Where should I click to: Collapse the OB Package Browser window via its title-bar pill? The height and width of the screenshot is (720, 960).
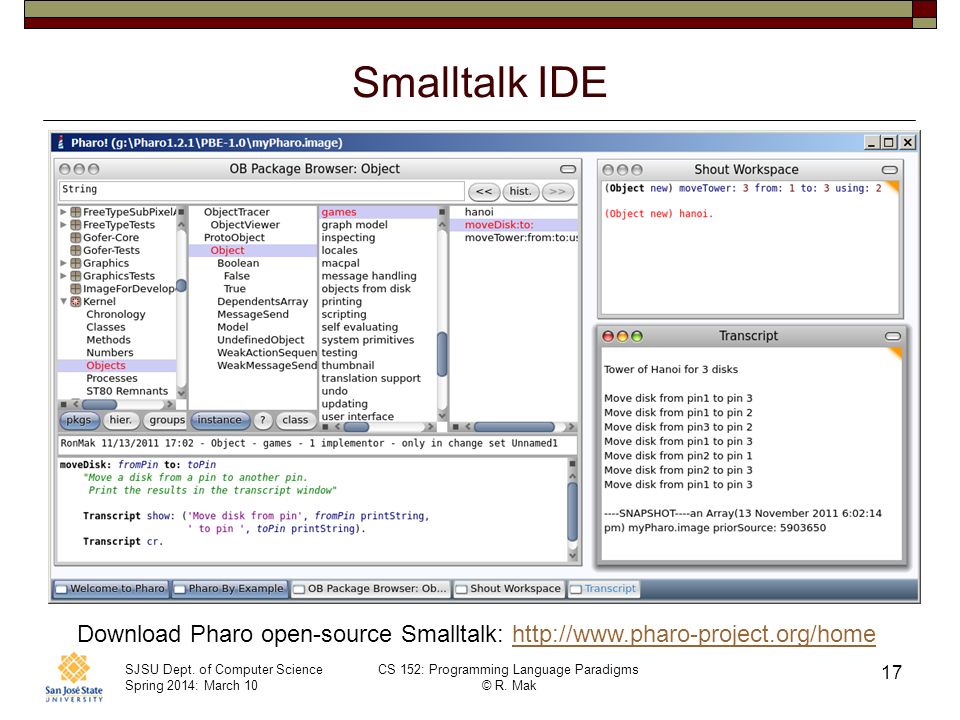[x=568, y=169]
